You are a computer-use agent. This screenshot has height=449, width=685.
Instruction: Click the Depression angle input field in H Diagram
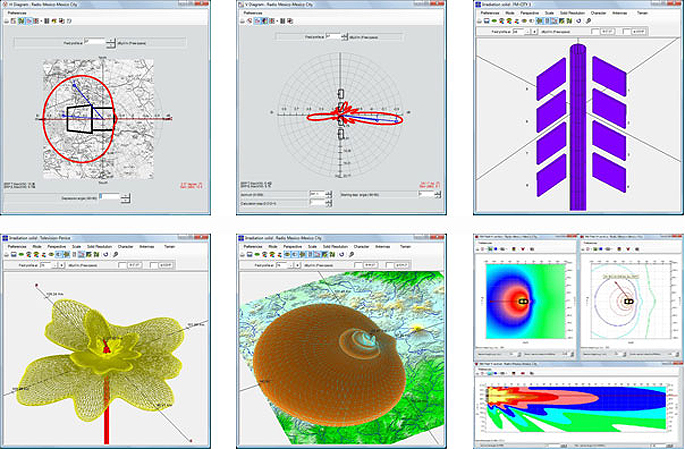pos(109,198)
